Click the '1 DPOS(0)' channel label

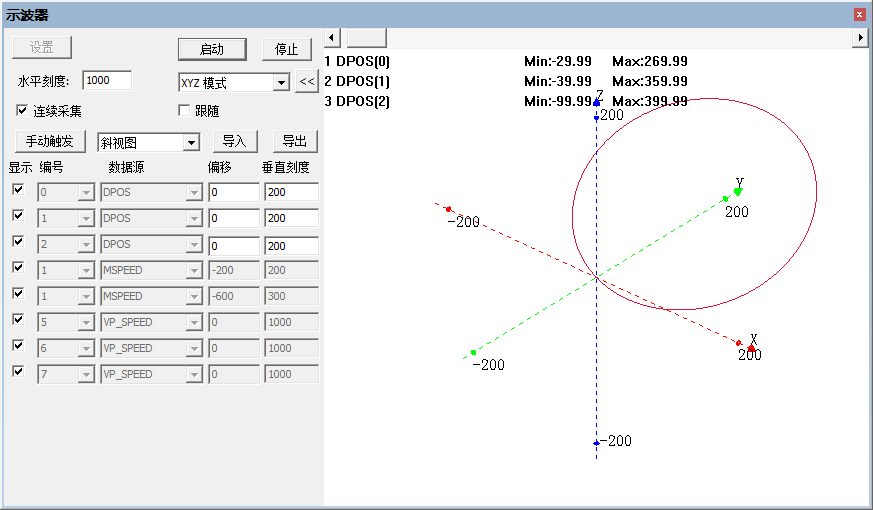[x=357, y=61]
